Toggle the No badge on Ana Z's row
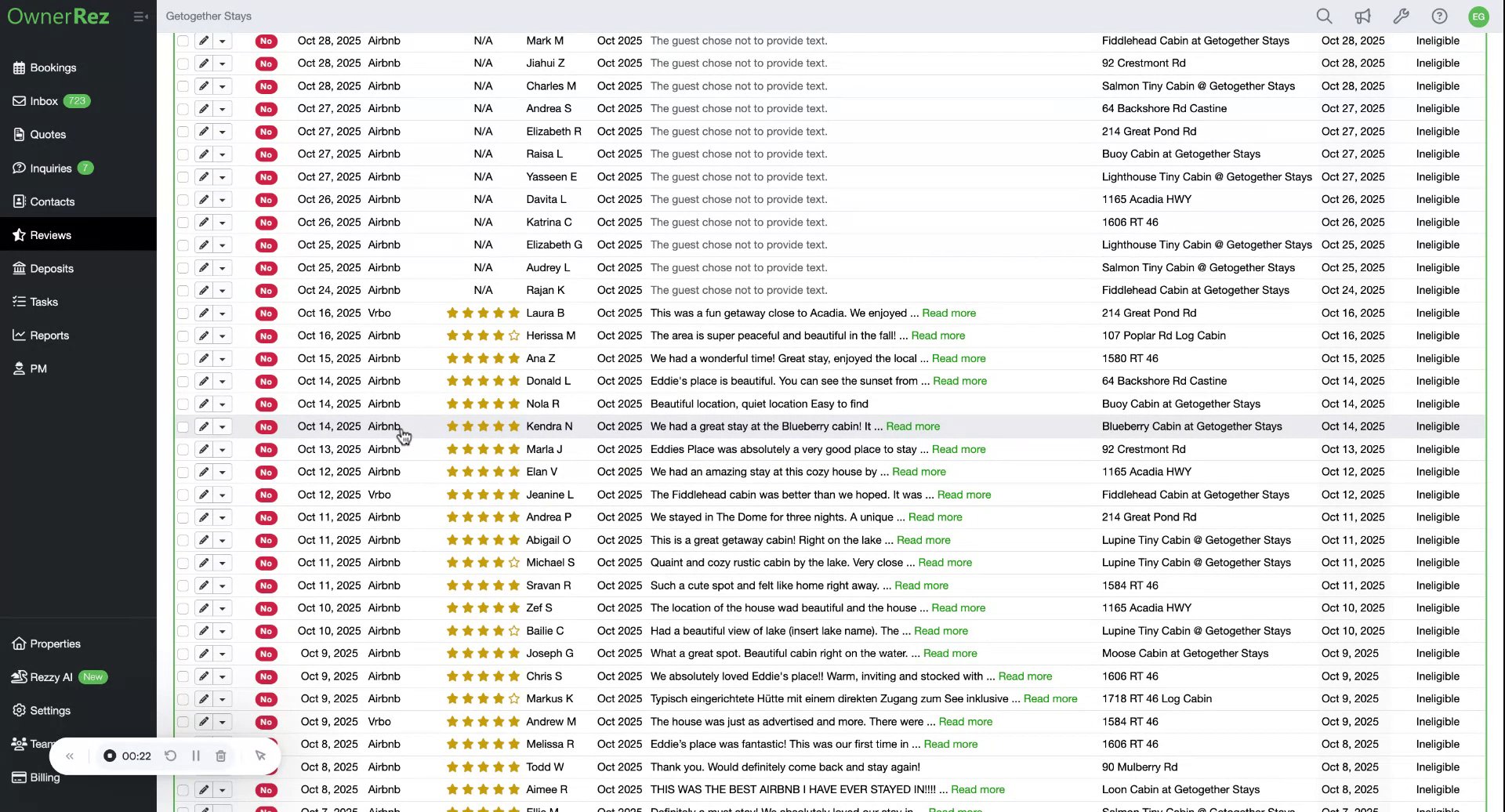Image resolution: width=1505 pixels, height=812 pixels. point(267,358)
